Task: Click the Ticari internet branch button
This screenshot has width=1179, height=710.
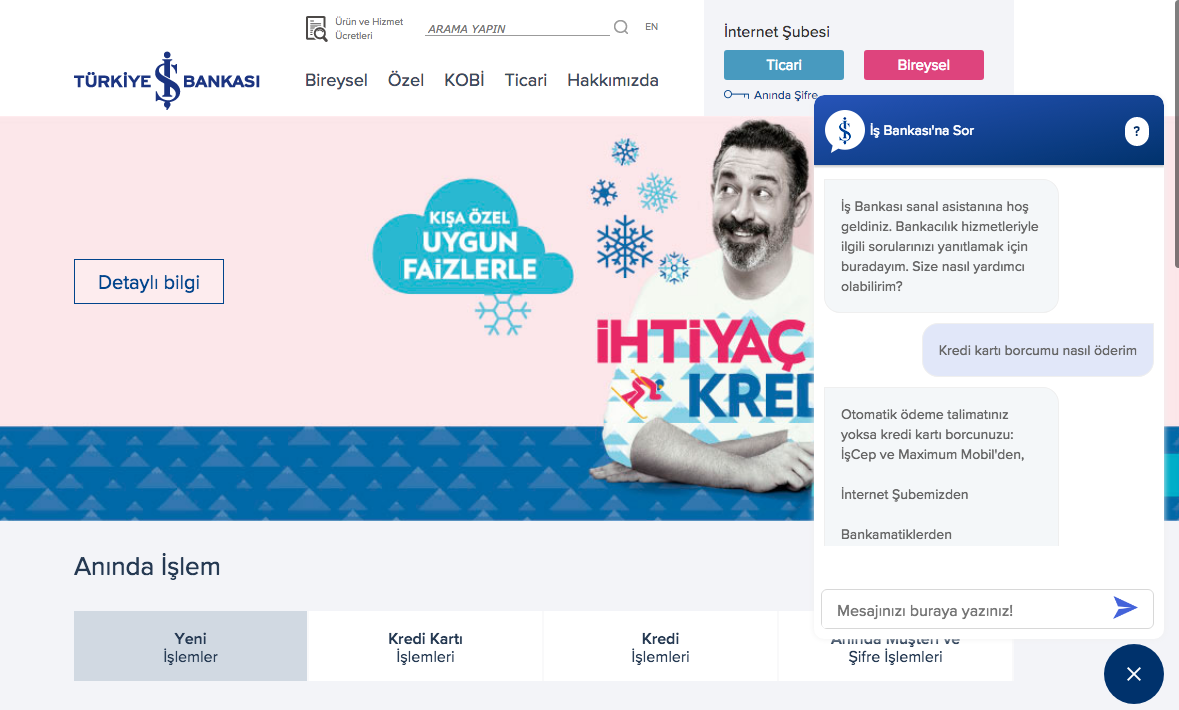Action: tap(783, 65)
